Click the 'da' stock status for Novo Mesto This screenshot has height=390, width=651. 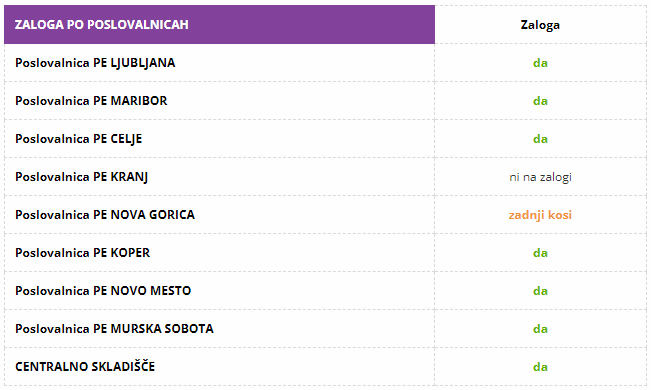click(x=540, y=291)
